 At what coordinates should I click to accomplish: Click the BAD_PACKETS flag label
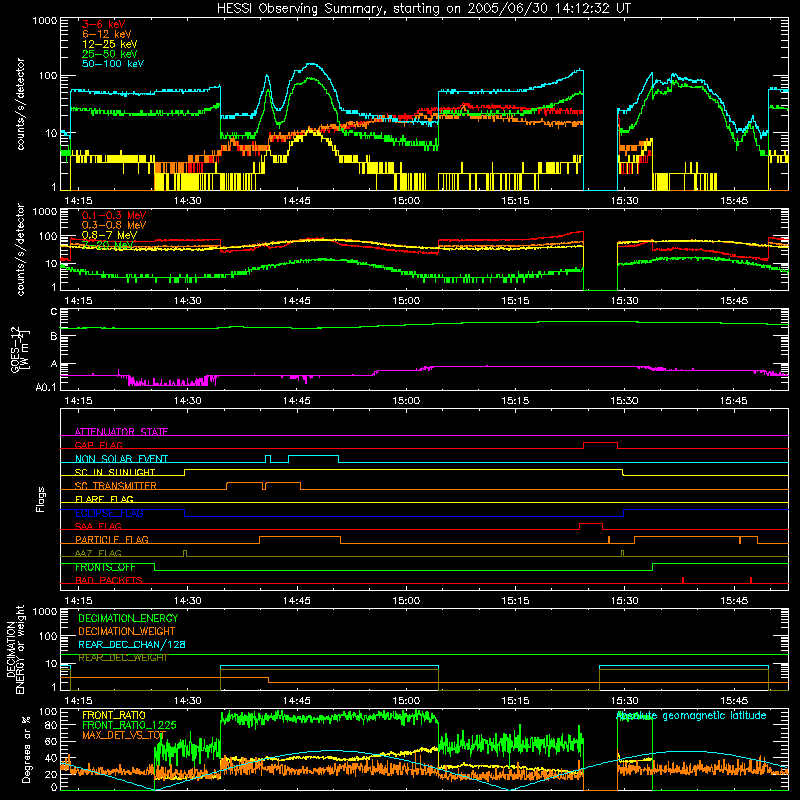pos(109,580)
